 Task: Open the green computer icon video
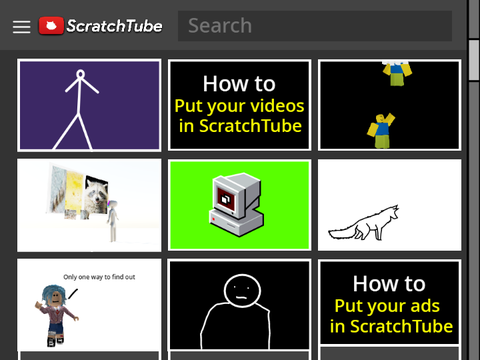(239, 205)
